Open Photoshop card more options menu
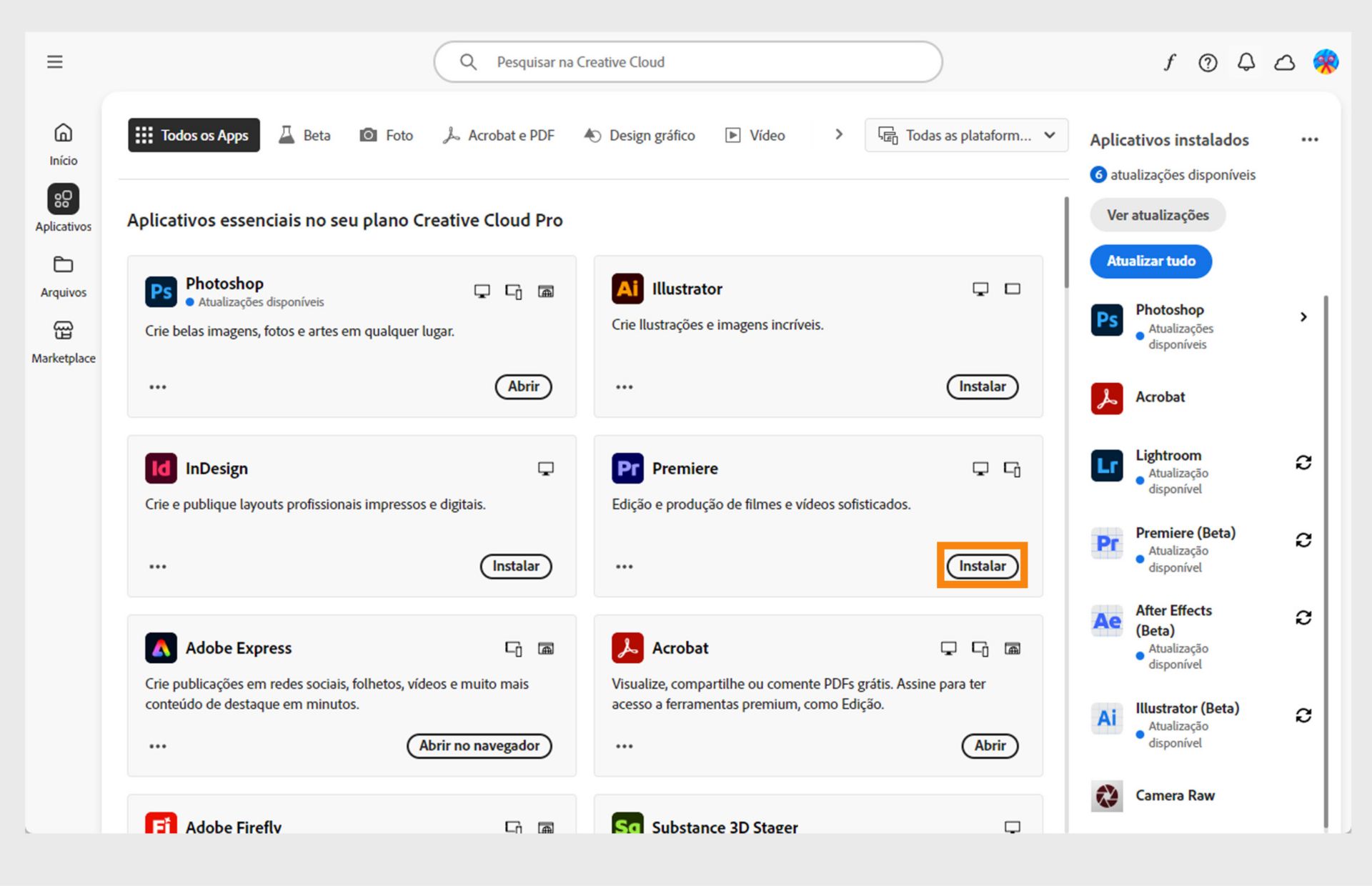 point(158,387)
